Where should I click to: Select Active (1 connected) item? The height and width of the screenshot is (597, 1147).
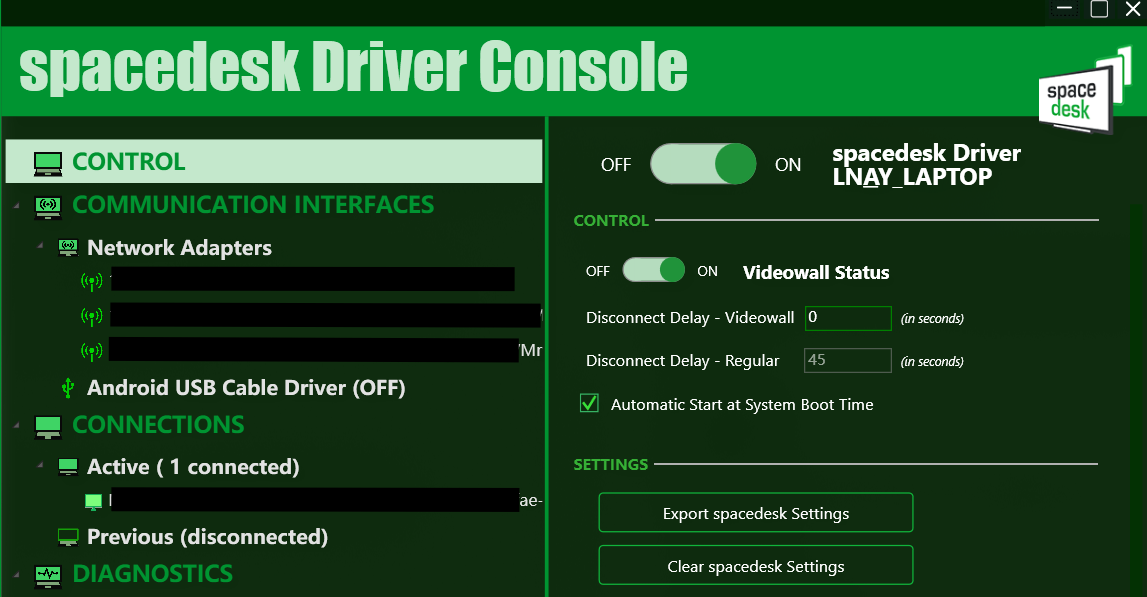(193, 467)
